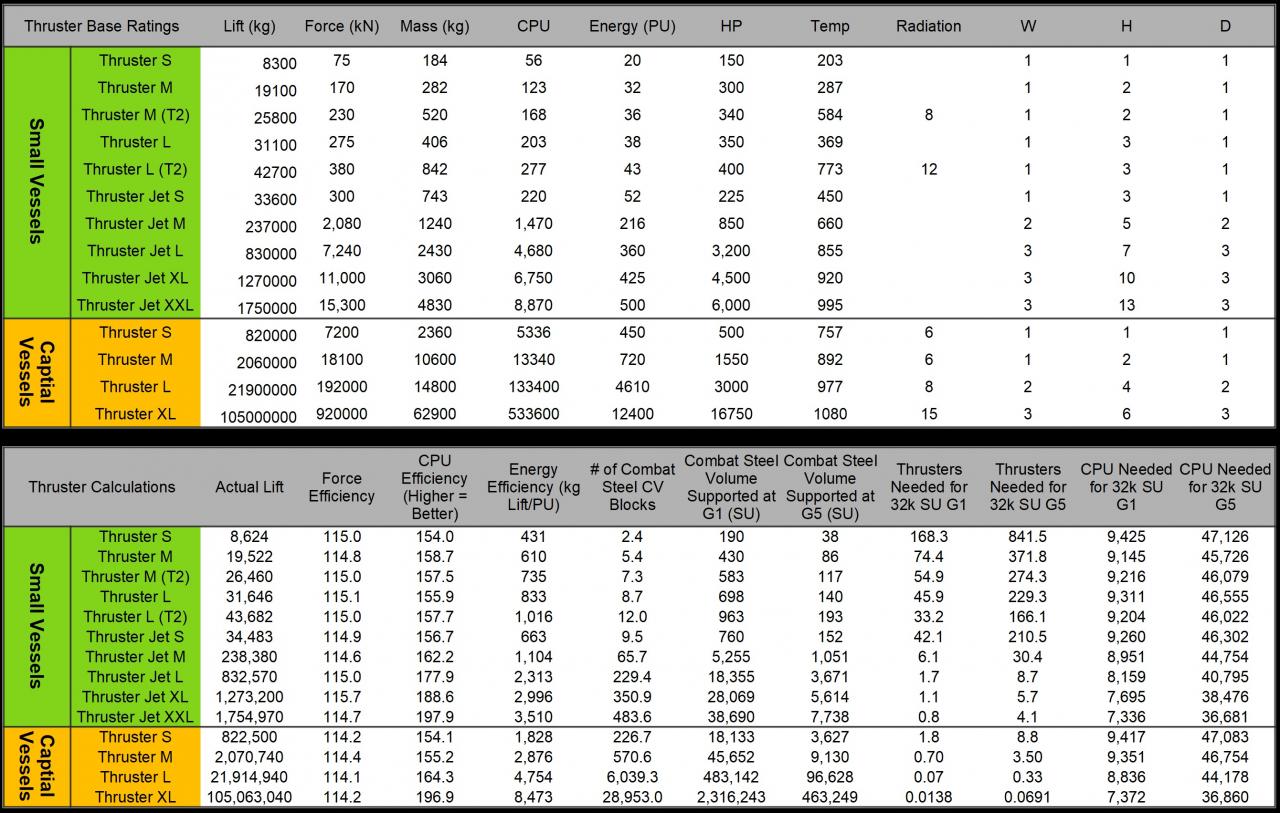
Task: Select the "Thruster L (T2)" row label in the bottom table
Action: click(x=135, y=617)
